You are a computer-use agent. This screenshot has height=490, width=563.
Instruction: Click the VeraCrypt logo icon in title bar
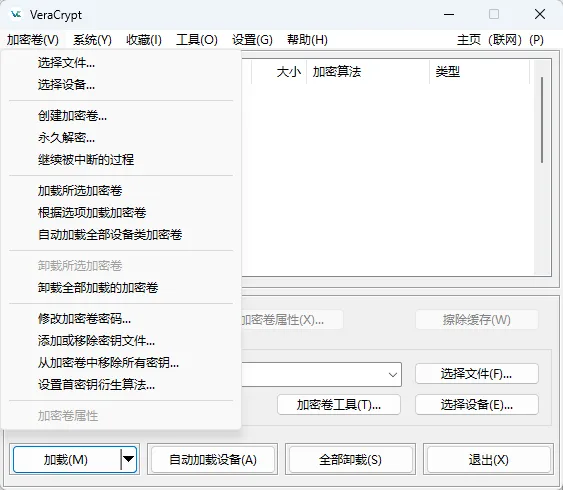17,15
